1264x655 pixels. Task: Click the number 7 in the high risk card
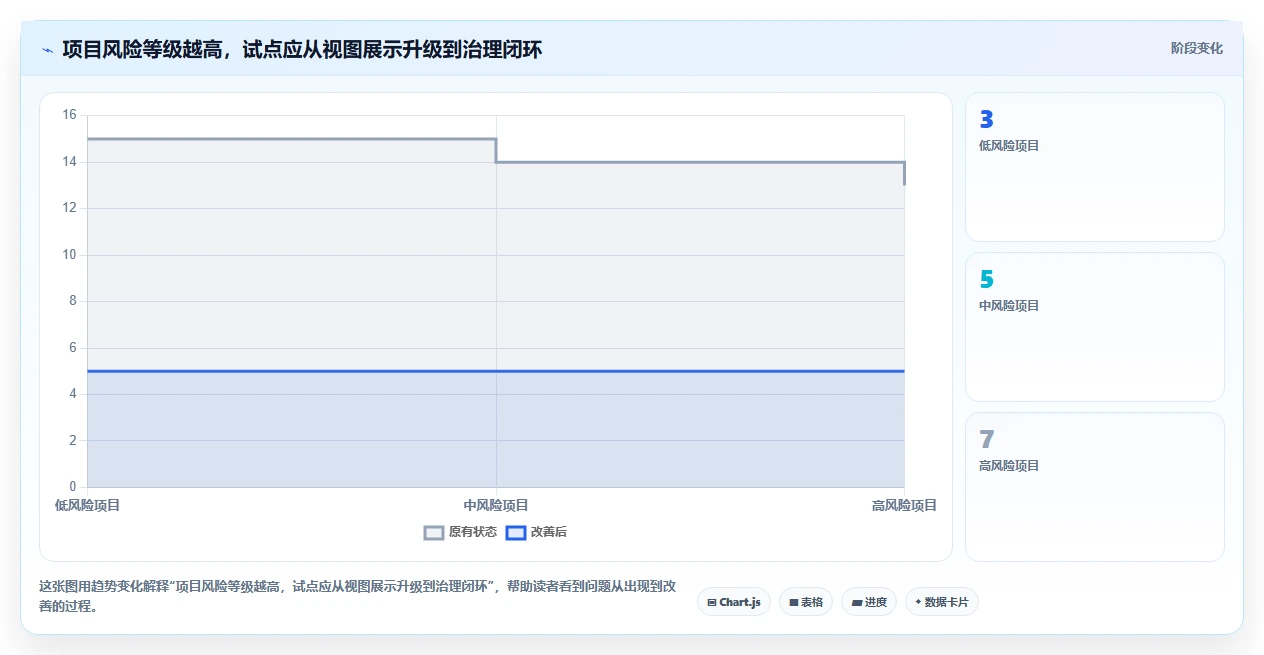986,440
